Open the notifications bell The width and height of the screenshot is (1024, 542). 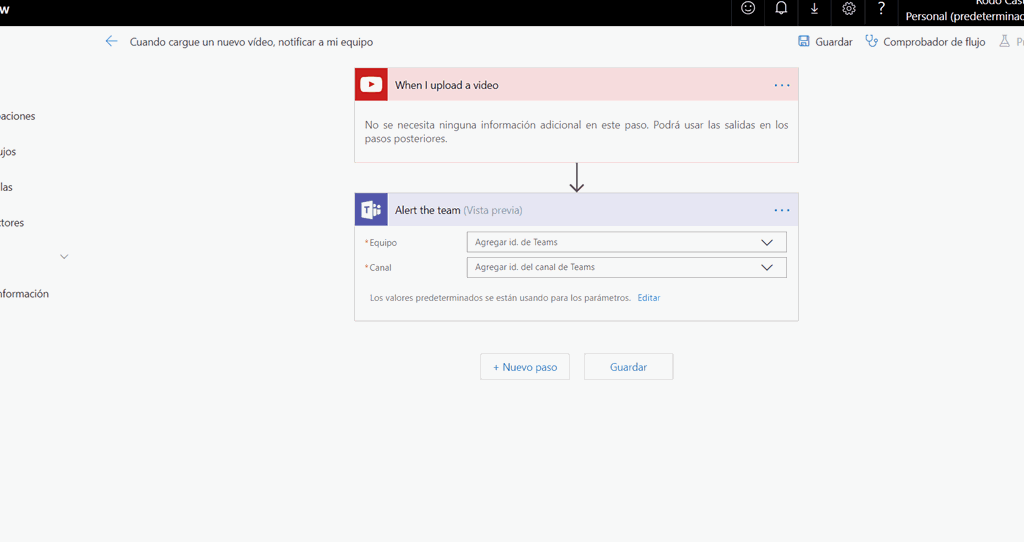point(781,9)
